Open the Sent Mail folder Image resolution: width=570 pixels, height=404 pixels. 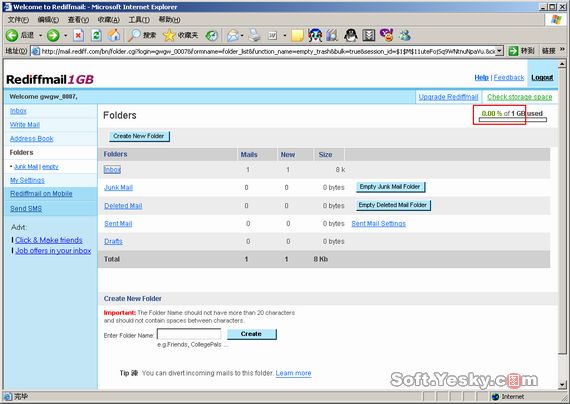[x=118, y=224]
